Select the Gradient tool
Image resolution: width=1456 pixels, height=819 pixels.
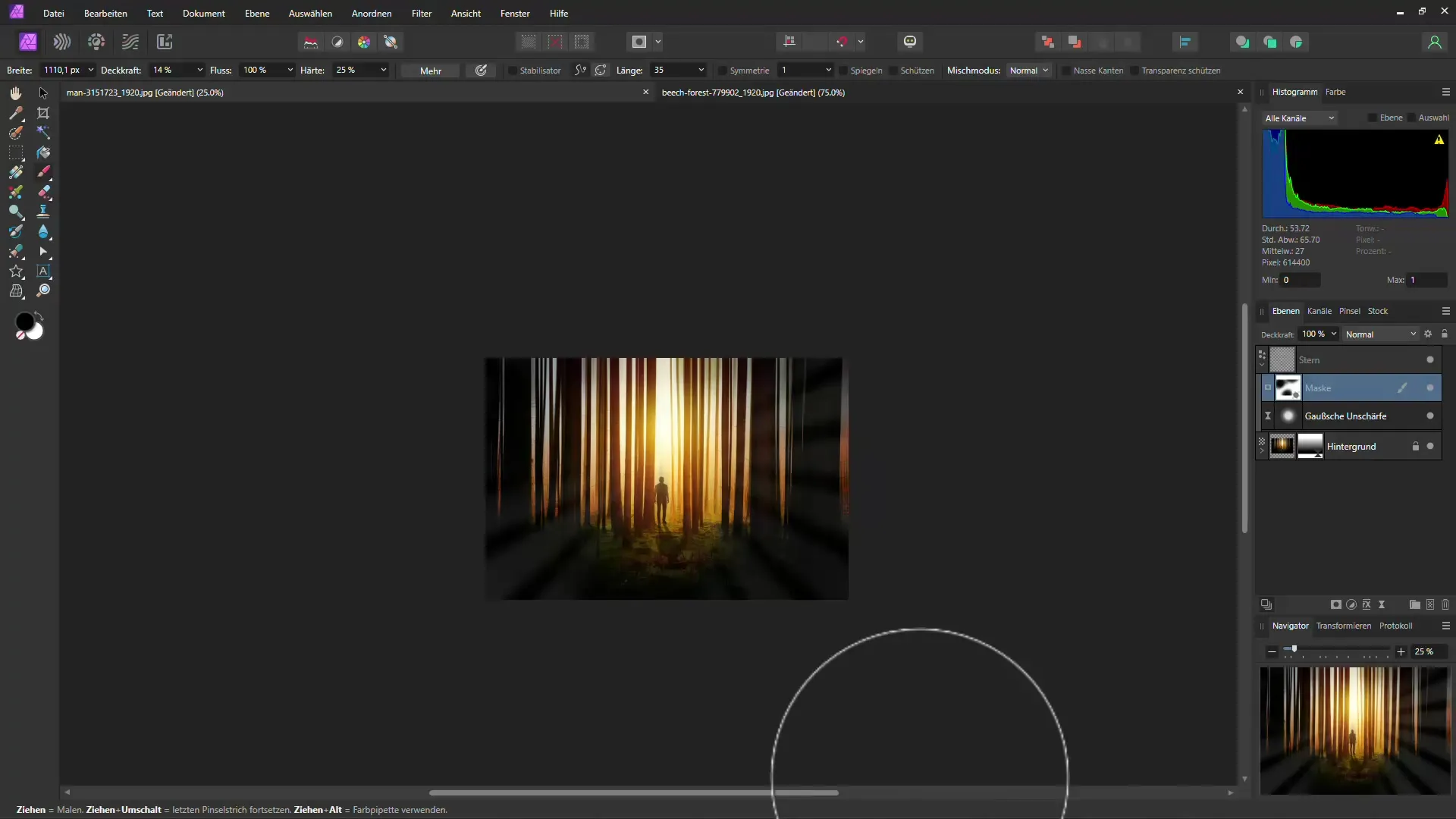tap(16, 172)
